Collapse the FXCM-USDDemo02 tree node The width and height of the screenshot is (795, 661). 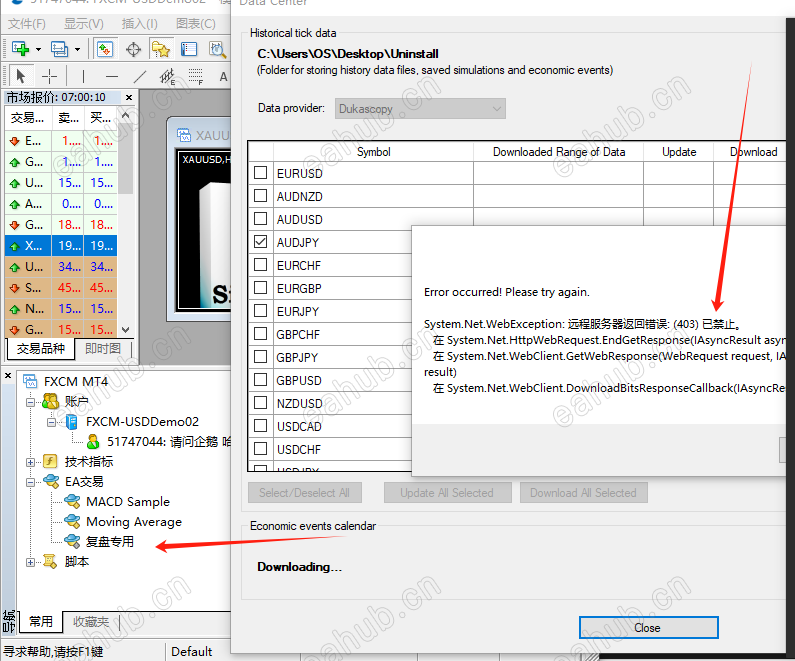pos(52,422)
